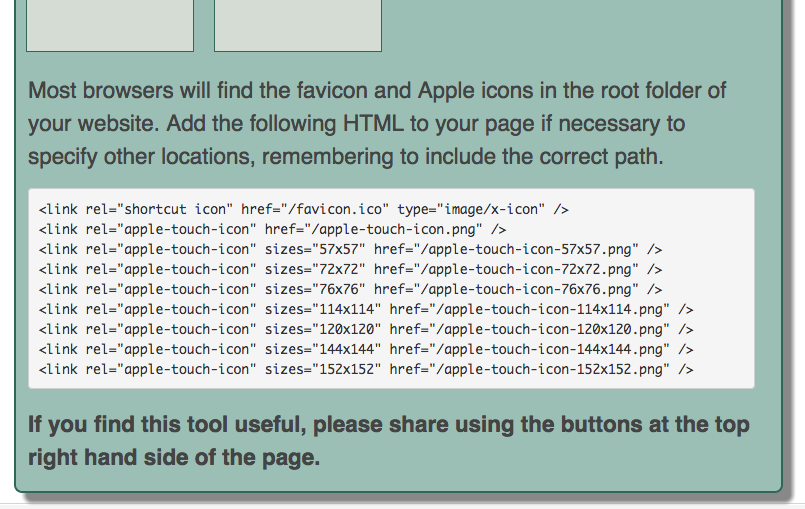Click the code line with sizes 57x57
This screenshot has height=509, width=805.
point(351,250)
